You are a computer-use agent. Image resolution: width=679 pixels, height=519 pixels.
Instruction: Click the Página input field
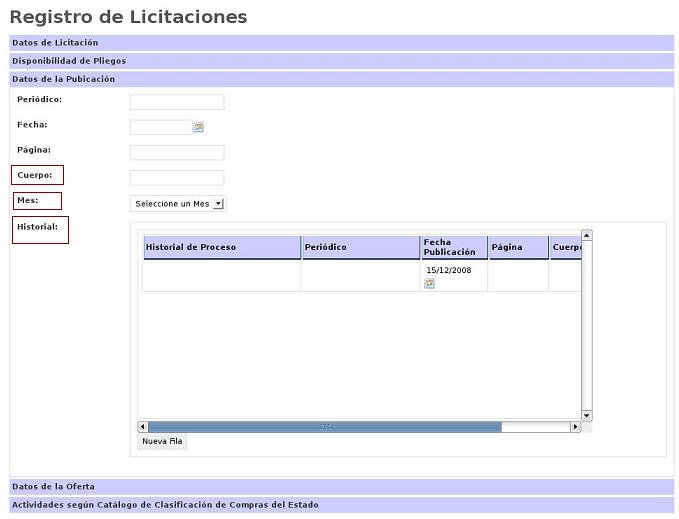(177, 152)
